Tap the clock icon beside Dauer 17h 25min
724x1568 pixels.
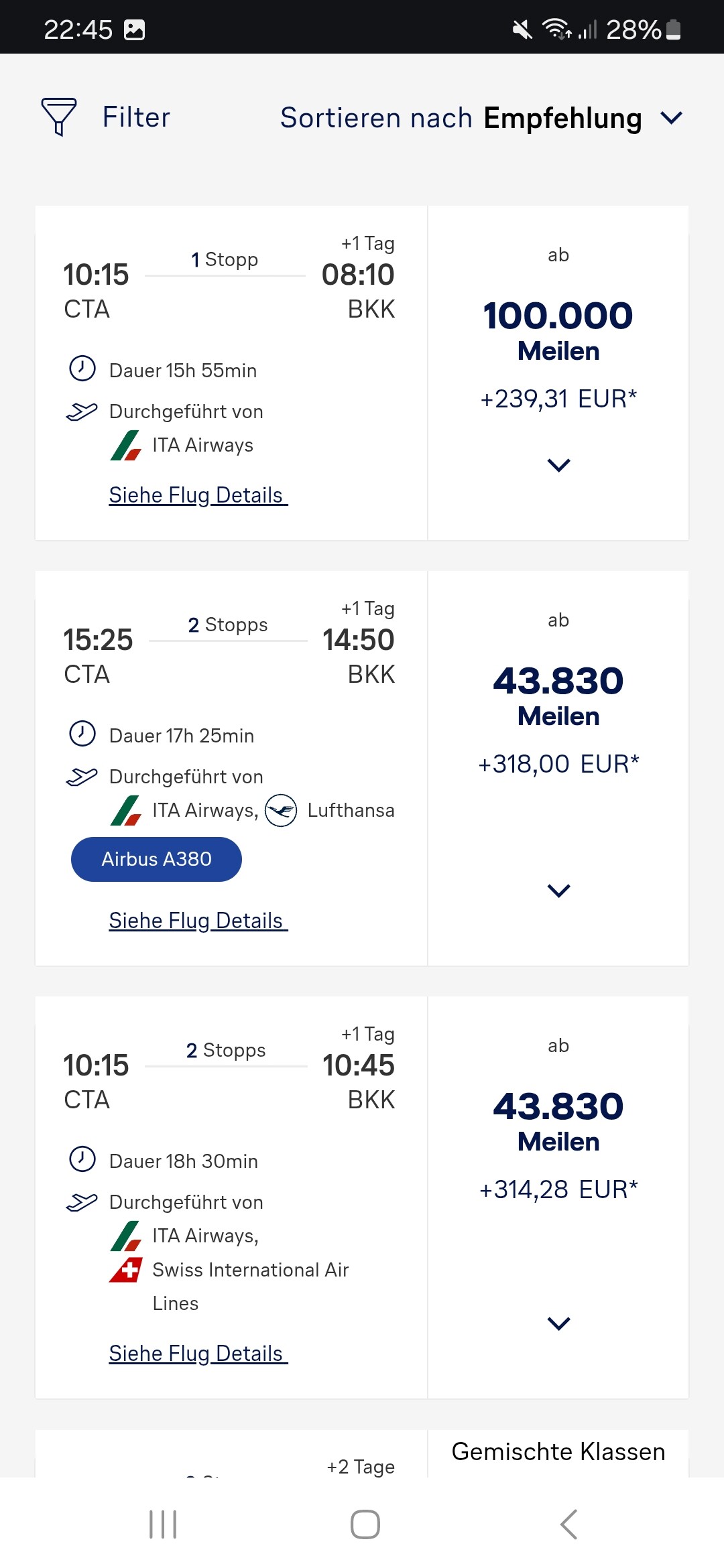pyautogui.click(x=82, y=734)
